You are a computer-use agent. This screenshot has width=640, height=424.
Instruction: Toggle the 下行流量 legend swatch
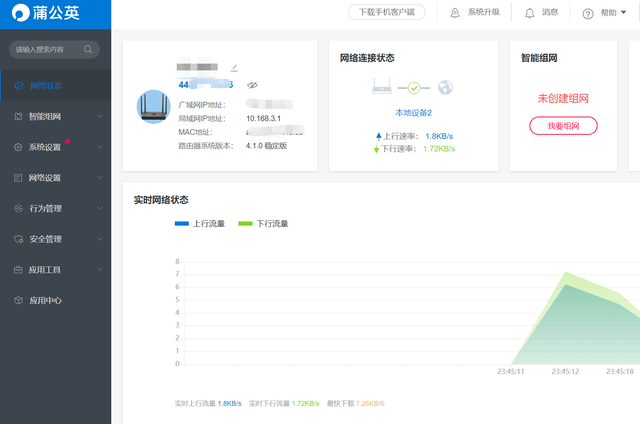point(245,223)
